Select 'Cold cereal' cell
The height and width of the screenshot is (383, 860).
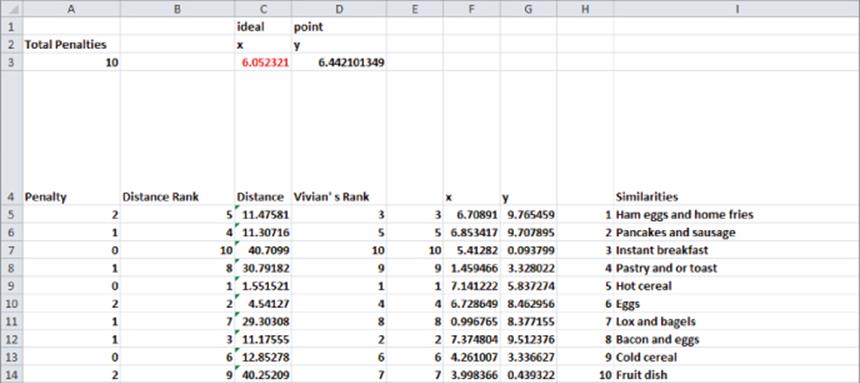point(737,357)
